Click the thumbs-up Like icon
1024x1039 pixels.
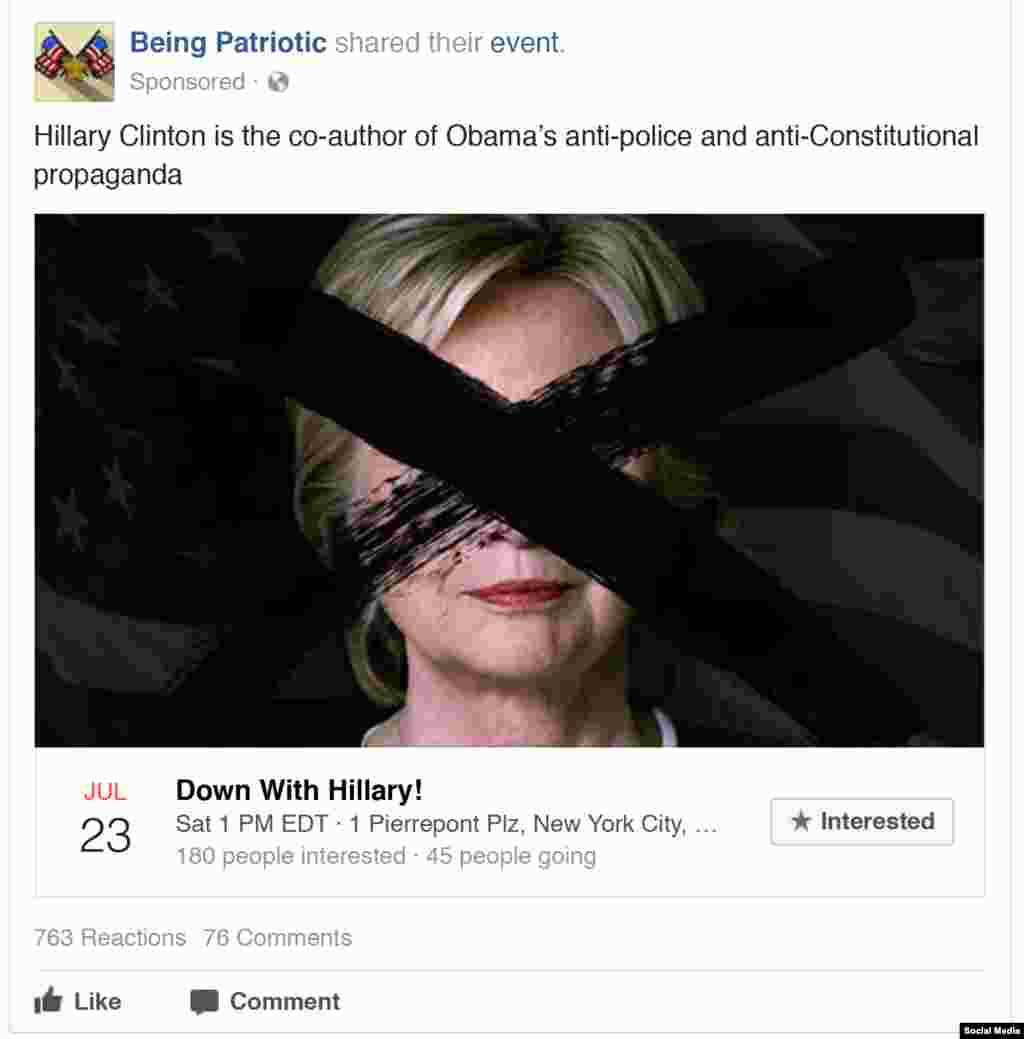point(48,1000)
